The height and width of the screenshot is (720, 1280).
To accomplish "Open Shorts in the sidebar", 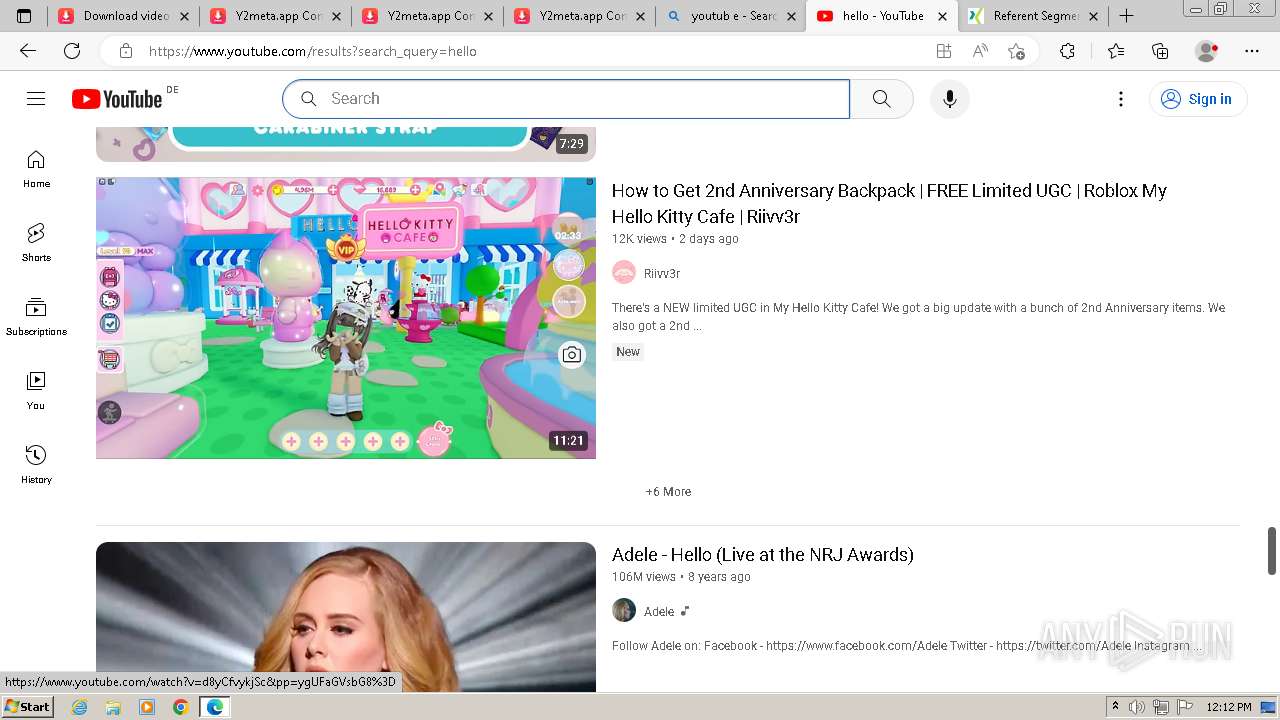I will (36, 243).
